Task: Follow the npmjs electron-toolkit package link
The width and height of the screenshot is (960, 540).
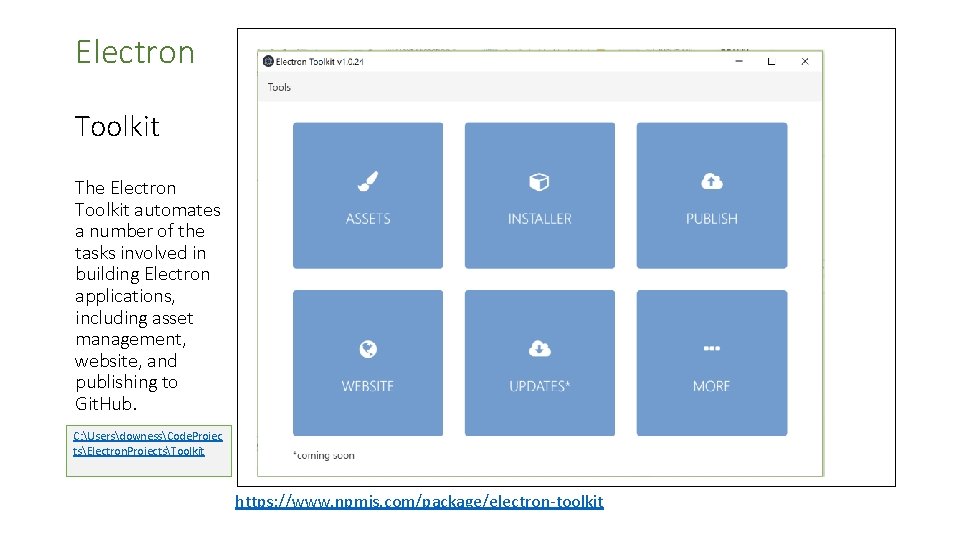Action: pyautogui.click(x=419, y=501)
